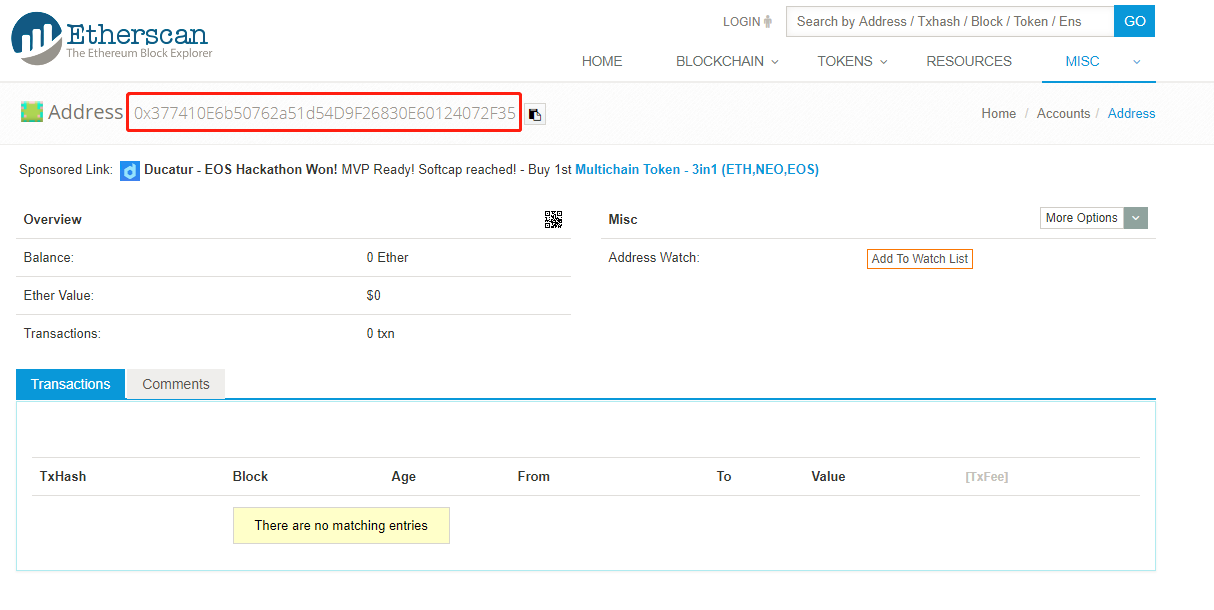Select the address hash text 0x377410E6...
Screen dimensions: 1214x610
324,113
